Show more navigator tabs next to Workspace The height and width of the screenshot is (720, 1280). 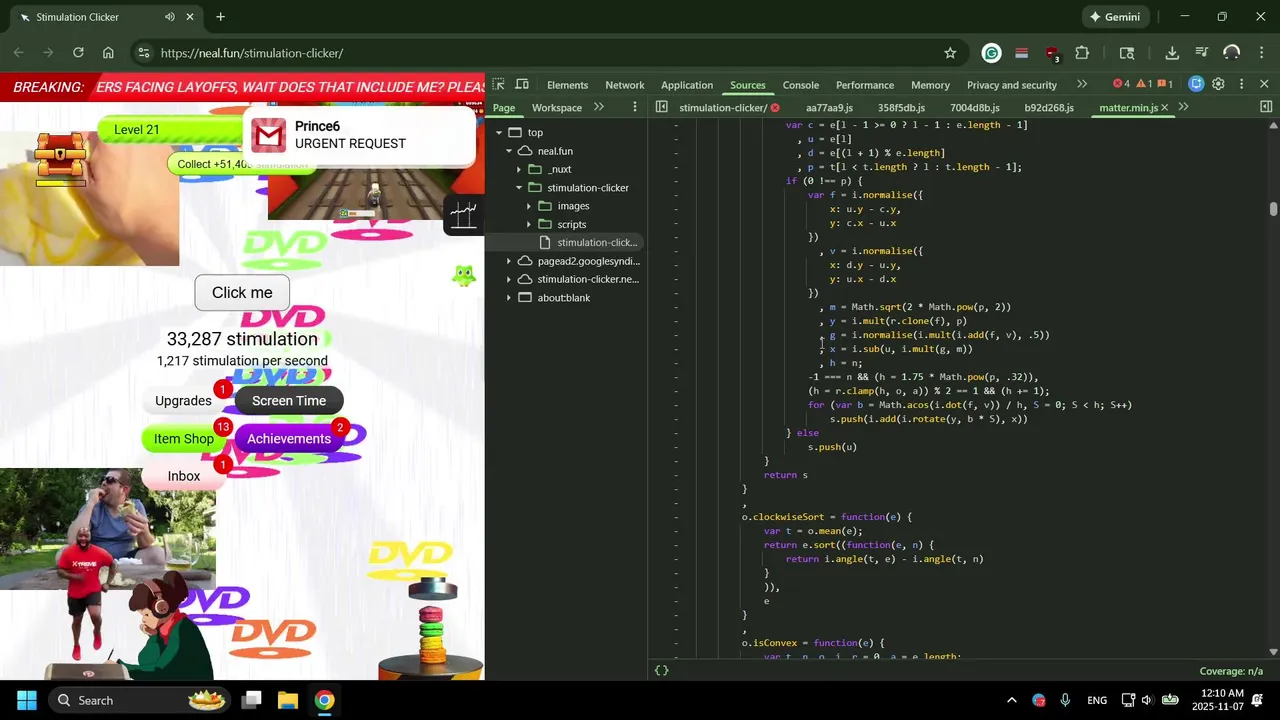pos(599,107)
